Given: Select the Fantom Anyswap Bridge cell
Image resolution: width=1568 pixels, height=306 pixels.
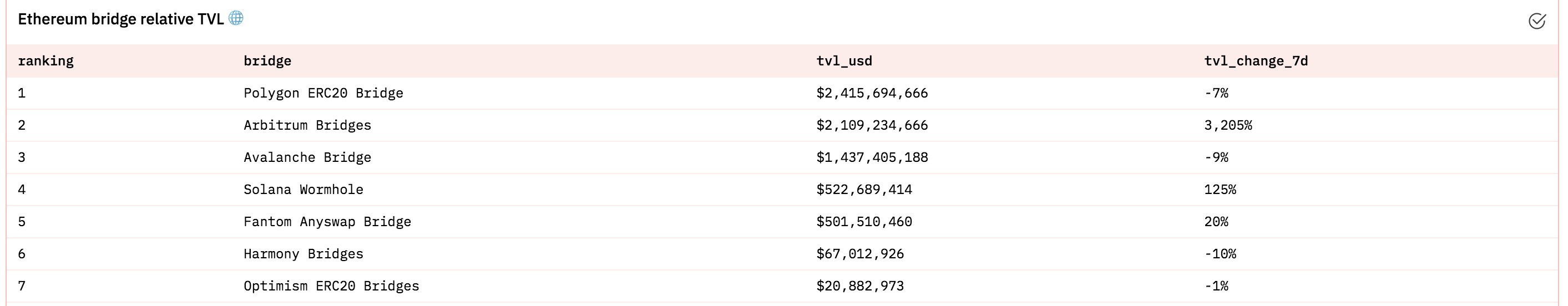Looking at the screenshot, I should pyautogui.click(x=327, y=222).
